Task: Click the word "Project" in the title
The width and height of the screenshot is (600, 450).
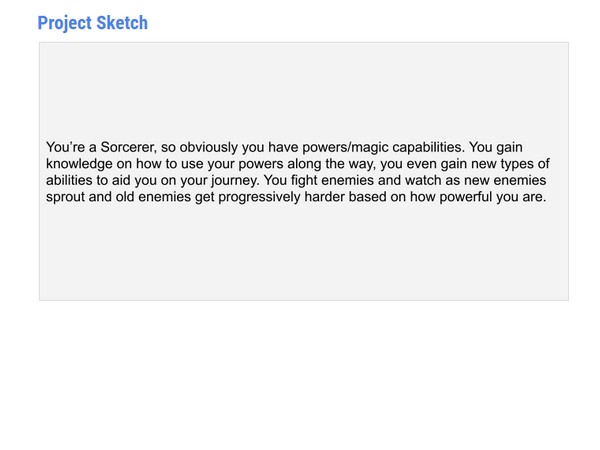Action: [x=64, y=23]
